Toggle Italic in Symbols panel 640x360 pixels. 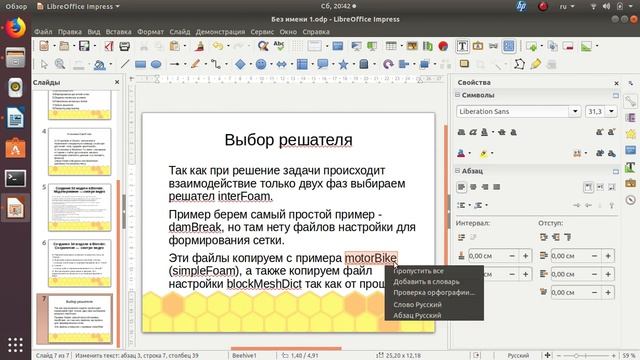coord(473,132)
